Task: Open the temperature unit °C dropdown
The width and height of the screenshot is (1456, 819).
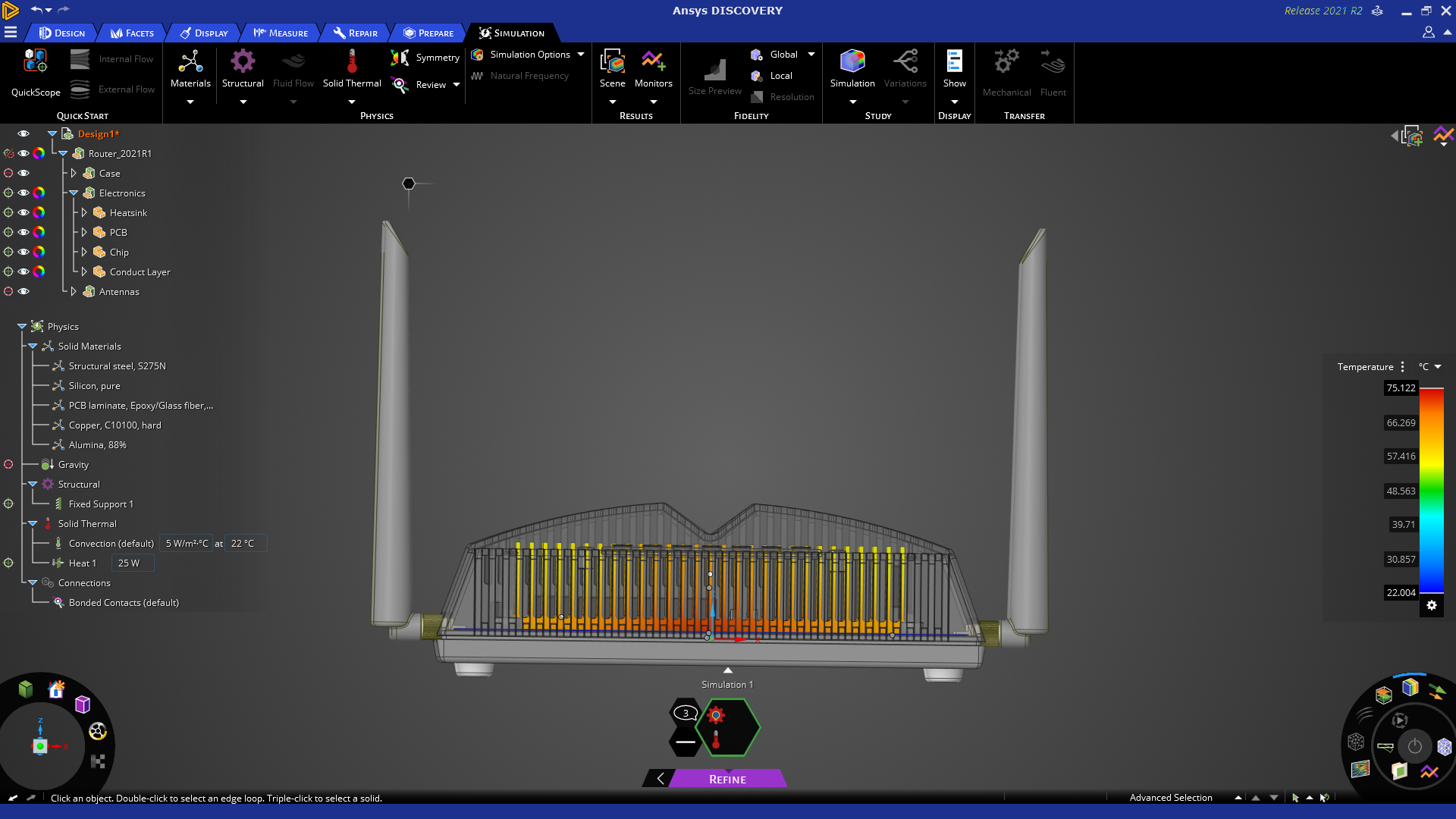Action: (1430, 367)
